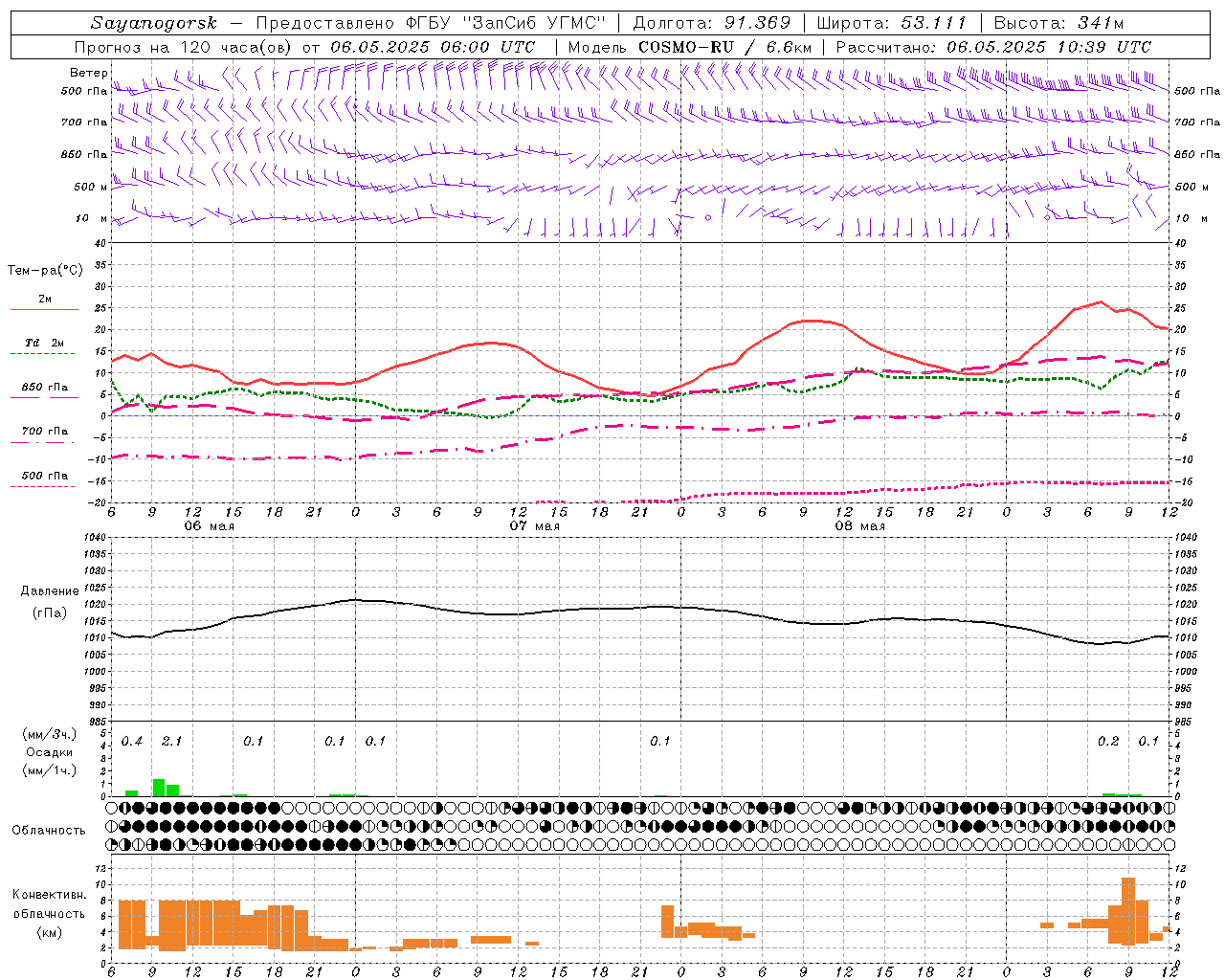Click the 700 гПа temperature legend entry
1225x980 pixels.
[x=45, y=432]
